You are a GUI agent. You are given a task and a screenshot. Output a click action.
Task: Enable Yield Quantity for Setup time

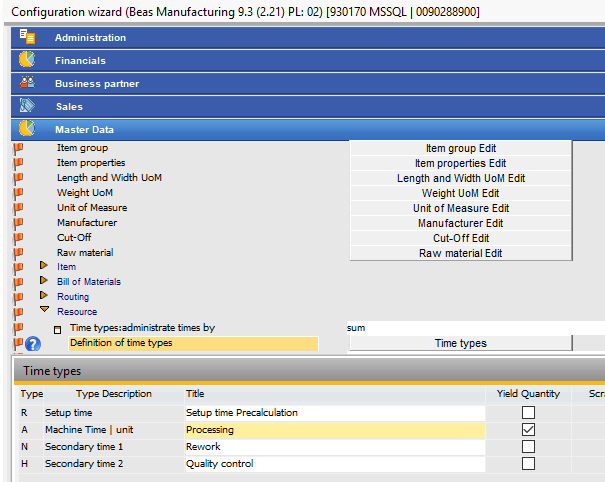(528, 413)
